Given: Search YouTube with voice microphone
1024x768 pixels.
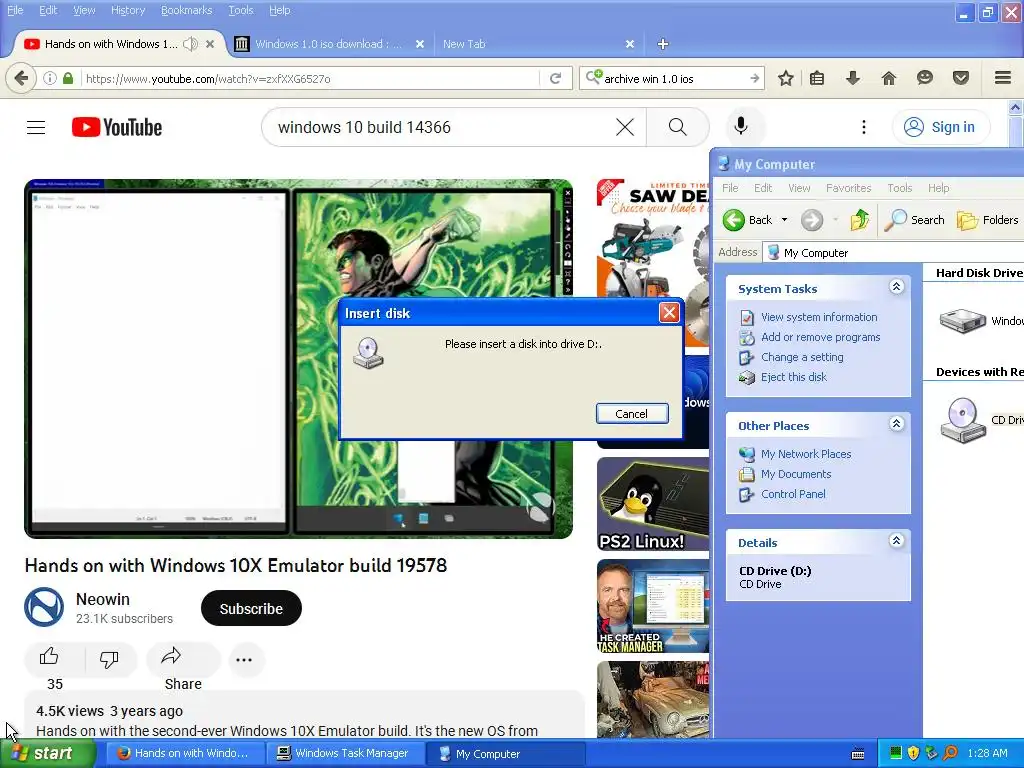Looking at the screenshot, I should pos(741,126).
